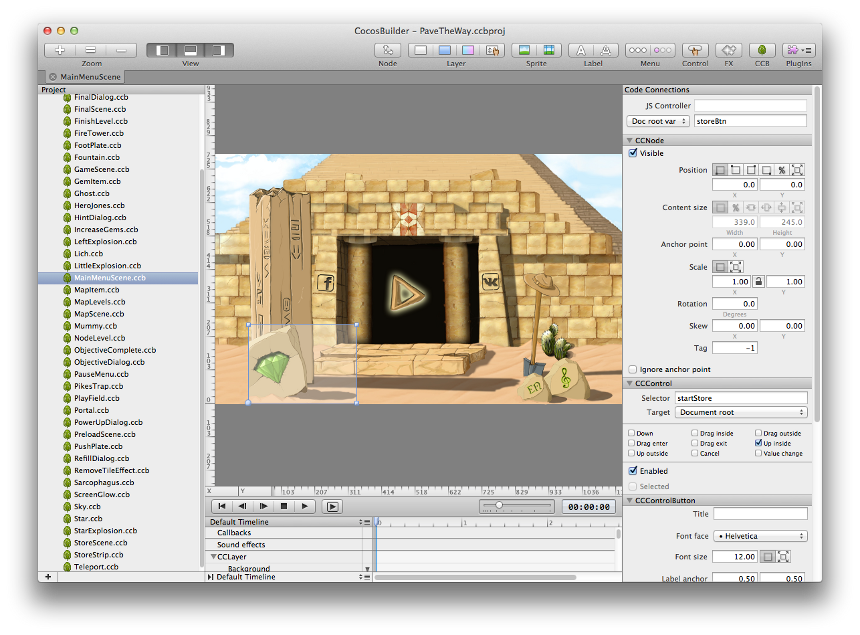Check the Value change event
Viewport: 860px width, 635px height.
point(759,453)
